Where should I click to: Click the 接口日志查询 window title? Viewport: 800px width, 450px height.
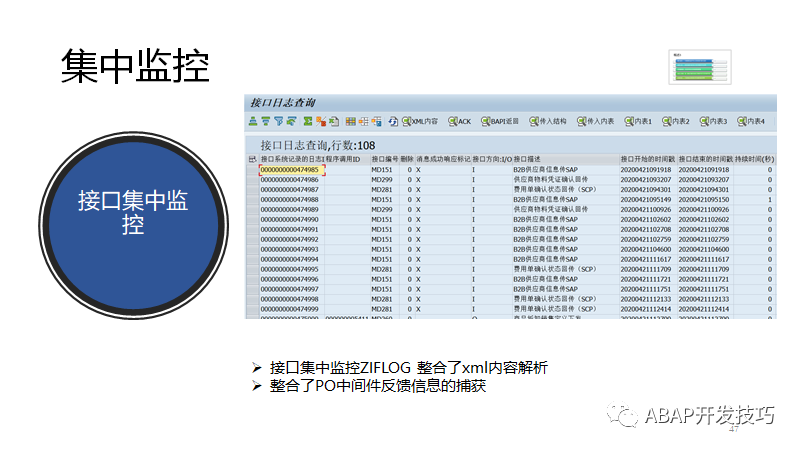click(x=283, y=103)
